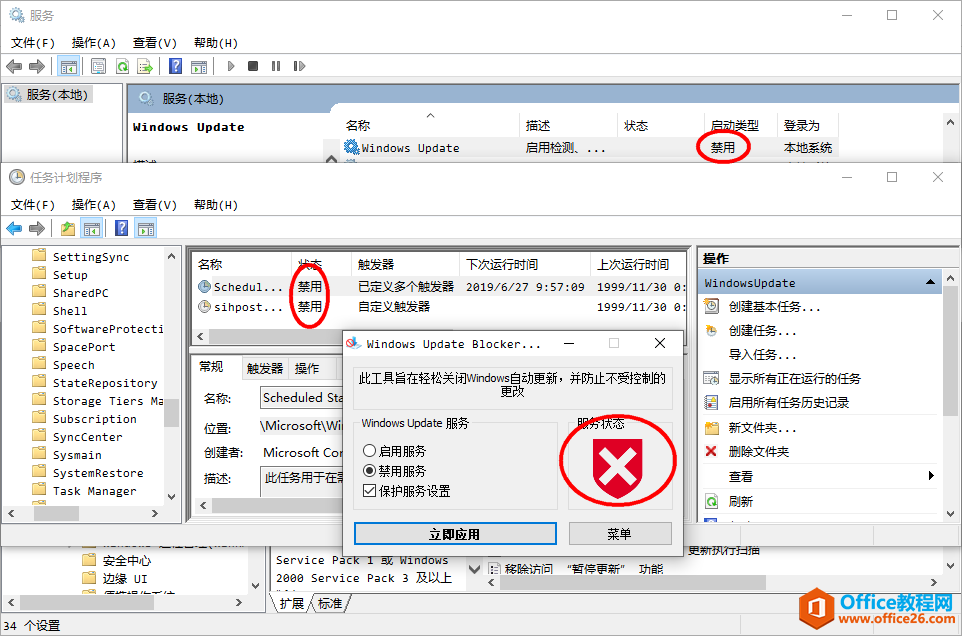
Task: Select SettingSync folder in tree
Action: pyautogui.click(x=91, y=256)
